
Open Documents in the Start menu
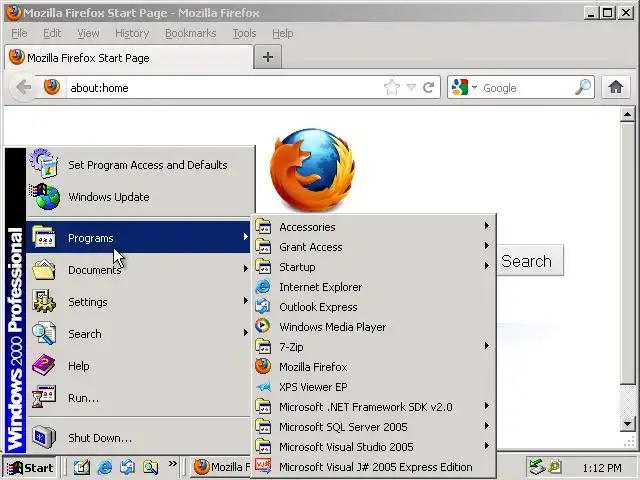(139, 270)
